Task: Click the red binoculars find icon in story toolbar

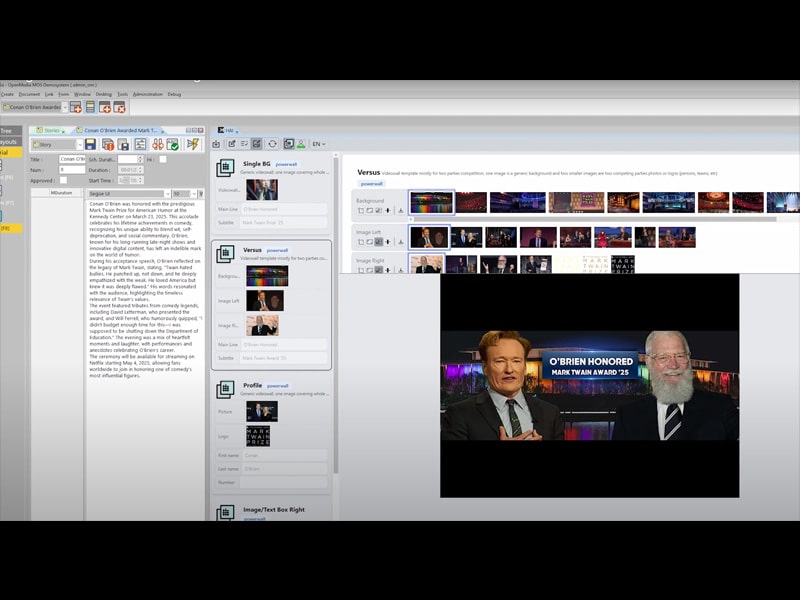Action: [157, 144]
